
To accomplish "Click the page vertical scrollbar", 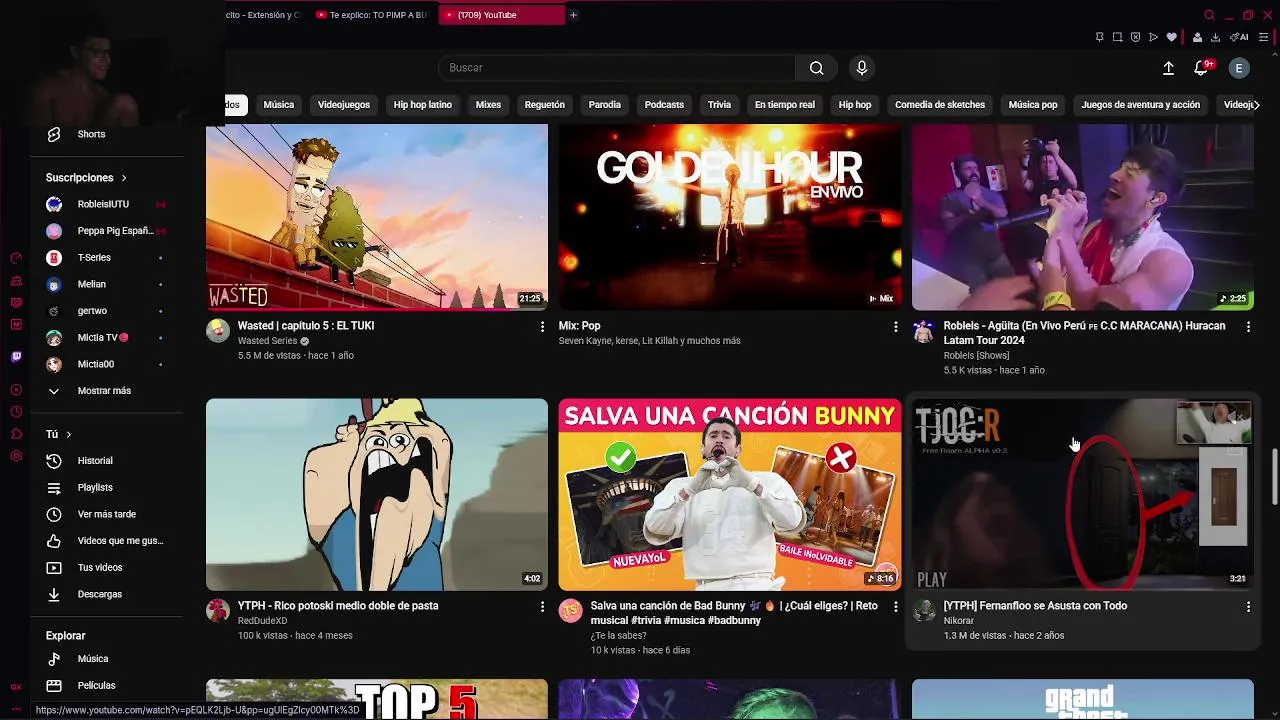I will (x=1273, y=478).
